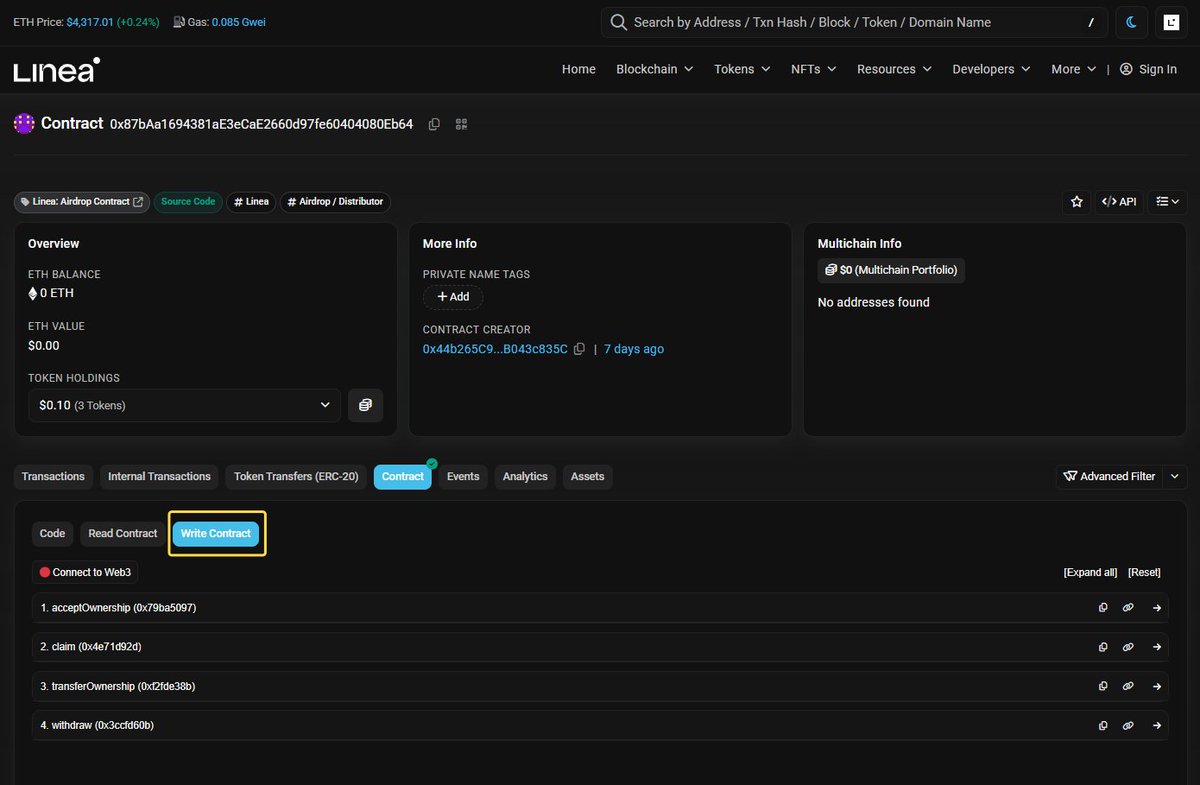The height and width of the screenshot is (785, 1200).
Task: Copy acceptOwnership method name icon
Action: pyautogui.click(x=1103, y=608)
